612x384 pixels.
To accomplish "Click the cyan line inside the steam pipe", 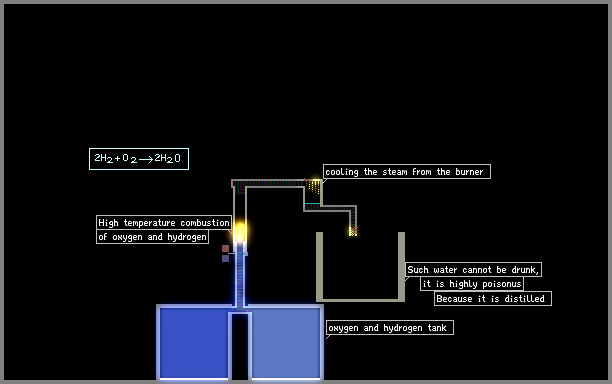I will [x=312, y=203].
